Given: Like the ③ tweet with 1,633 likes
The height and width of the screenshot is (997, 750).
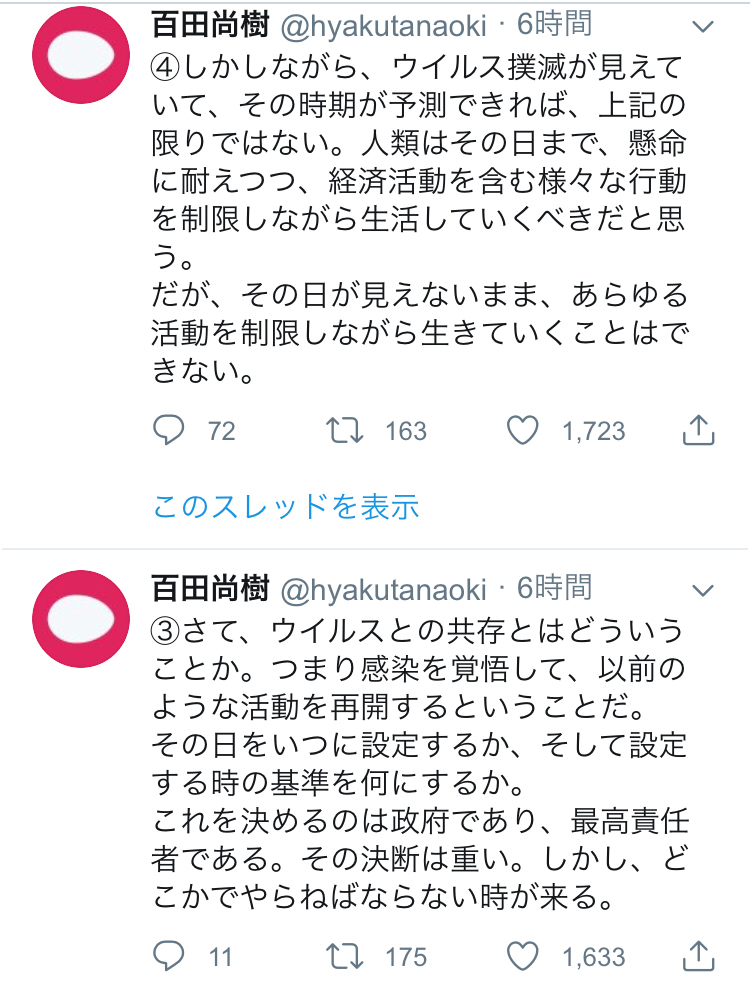Looking at the screenshot, I should pyautogui.click(x=521, y=955).
